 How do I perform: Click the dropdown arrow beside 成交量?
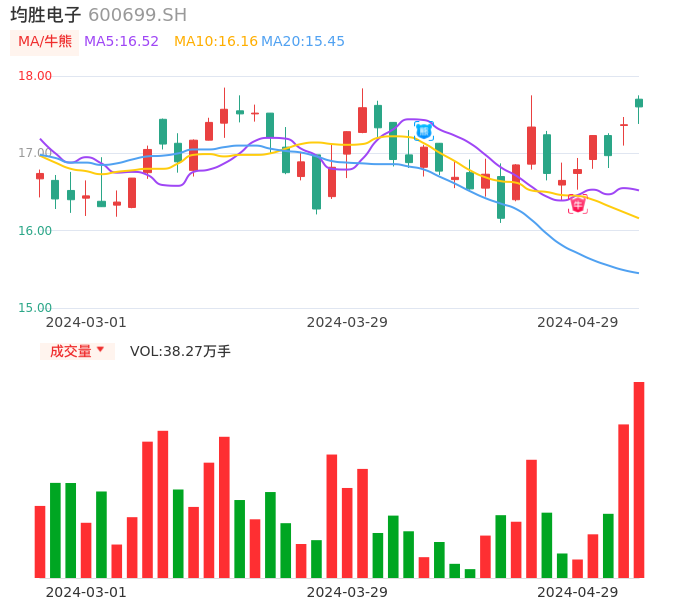(100, 350)
